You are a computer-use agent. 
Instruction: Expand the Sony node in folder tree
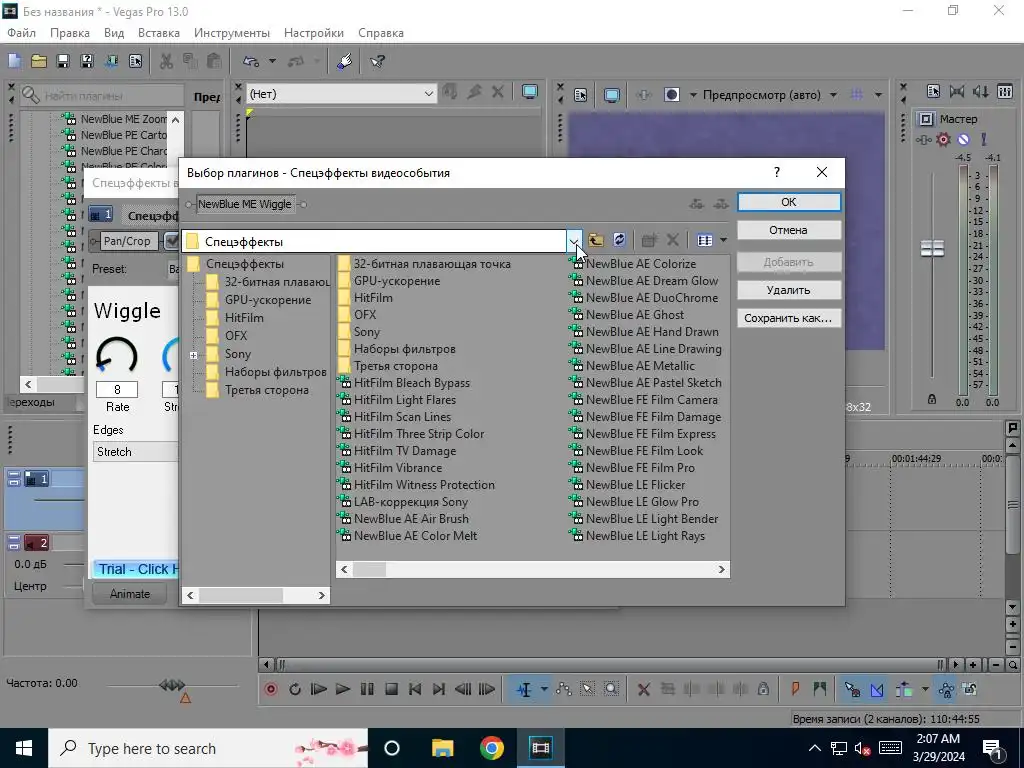click(x=193, y=355)
